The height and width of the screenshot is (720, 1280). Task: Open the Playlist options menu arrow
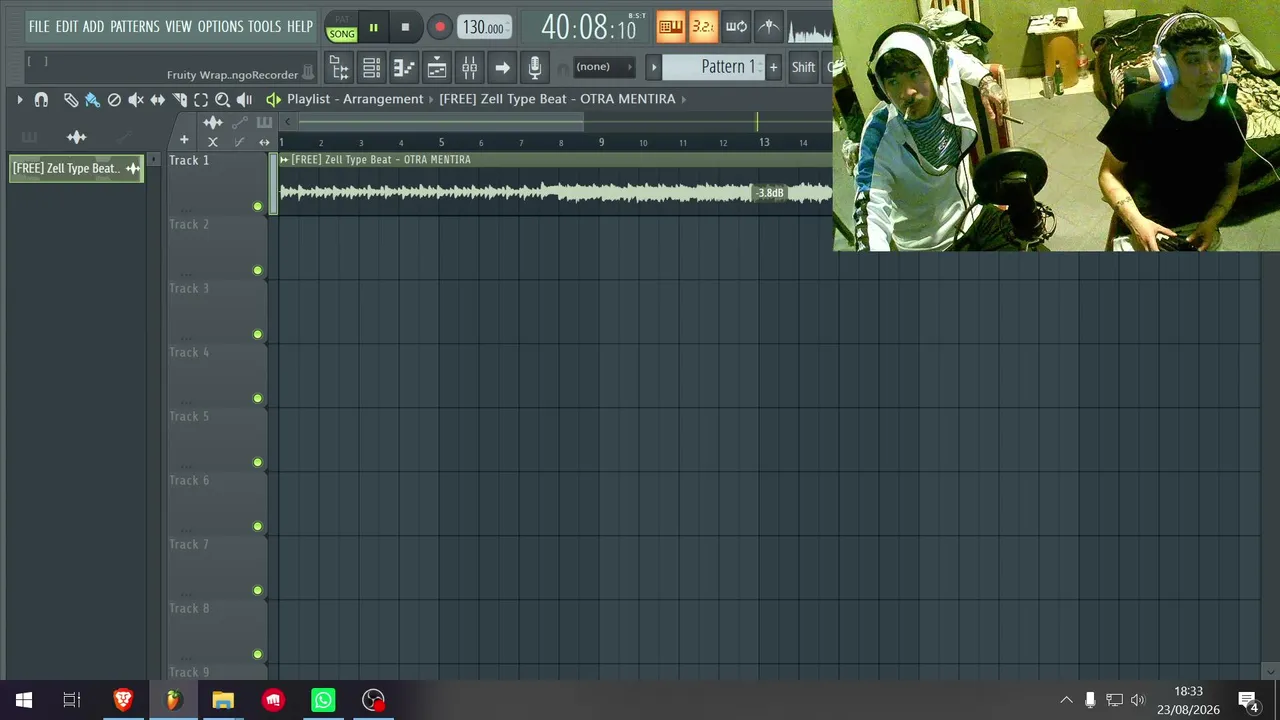pos(19,99)
